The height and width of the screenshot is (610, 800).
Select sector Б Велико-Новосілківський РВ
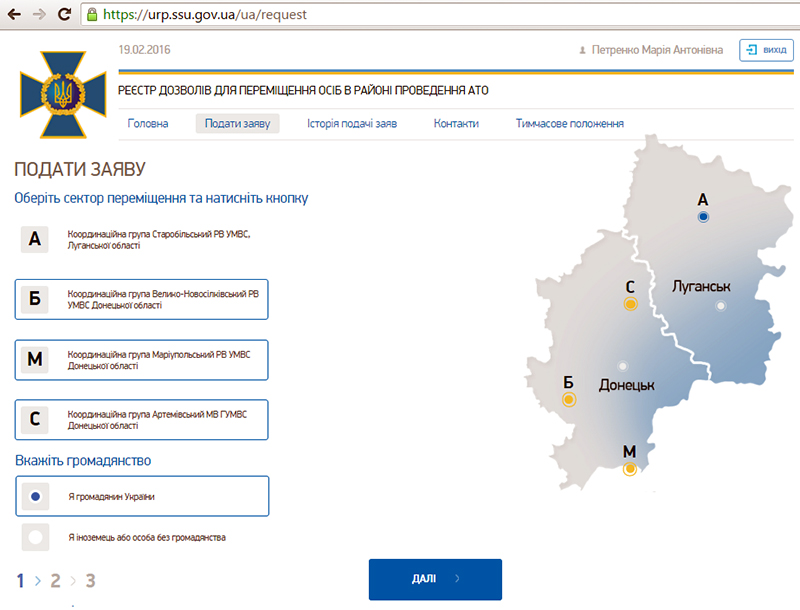click(141, 299)
